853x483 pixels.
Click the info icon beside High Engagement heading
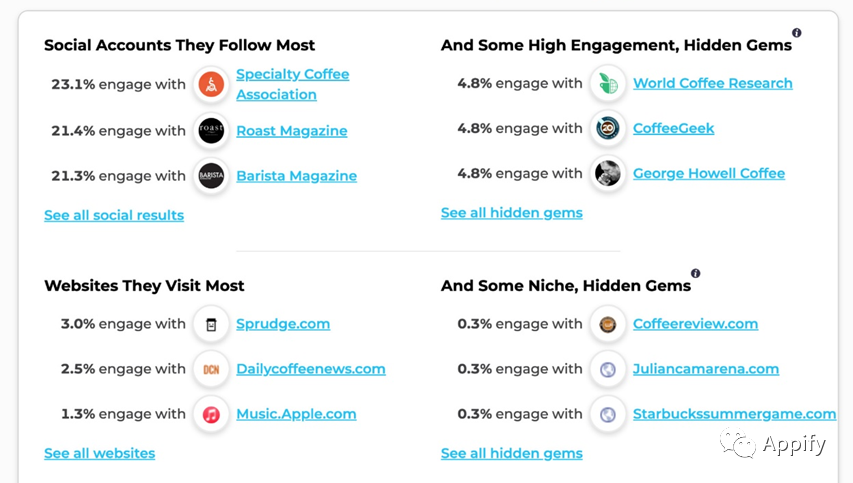pos(796,33)
